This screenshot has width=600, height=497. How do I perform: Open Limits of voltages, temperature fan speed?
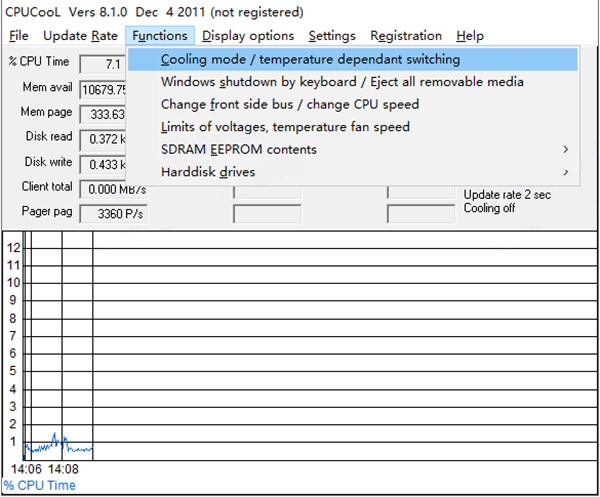click(352, 127)
